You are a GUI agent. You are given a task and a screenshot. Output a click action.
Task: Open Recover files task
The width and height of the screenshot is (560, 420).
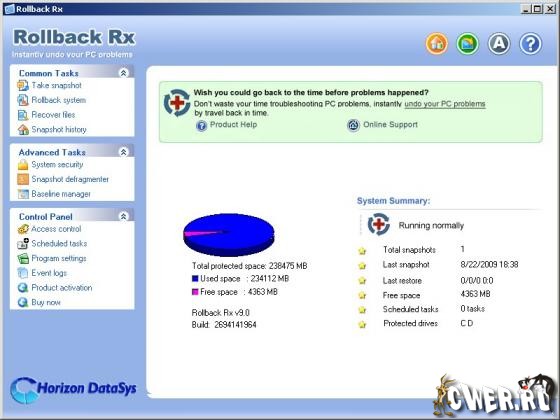point(53,115)
